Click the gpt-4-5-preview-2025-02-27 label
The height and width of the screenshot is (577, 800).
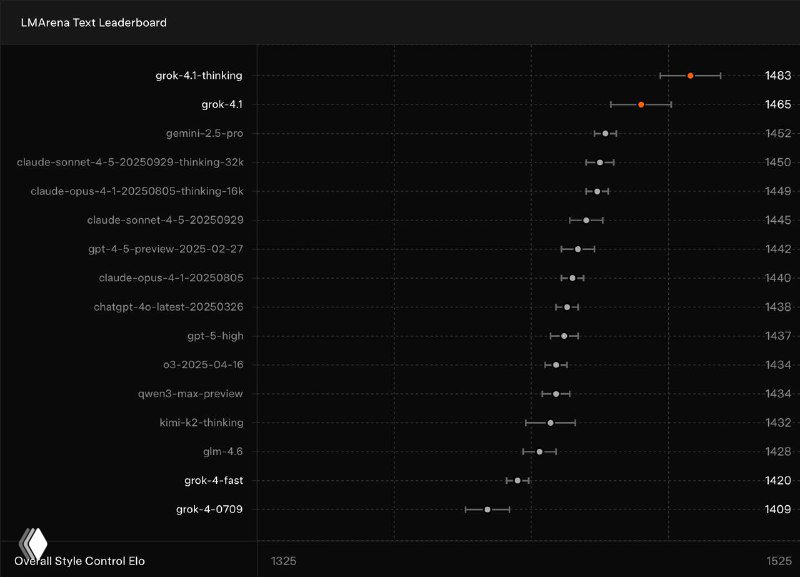166,249
